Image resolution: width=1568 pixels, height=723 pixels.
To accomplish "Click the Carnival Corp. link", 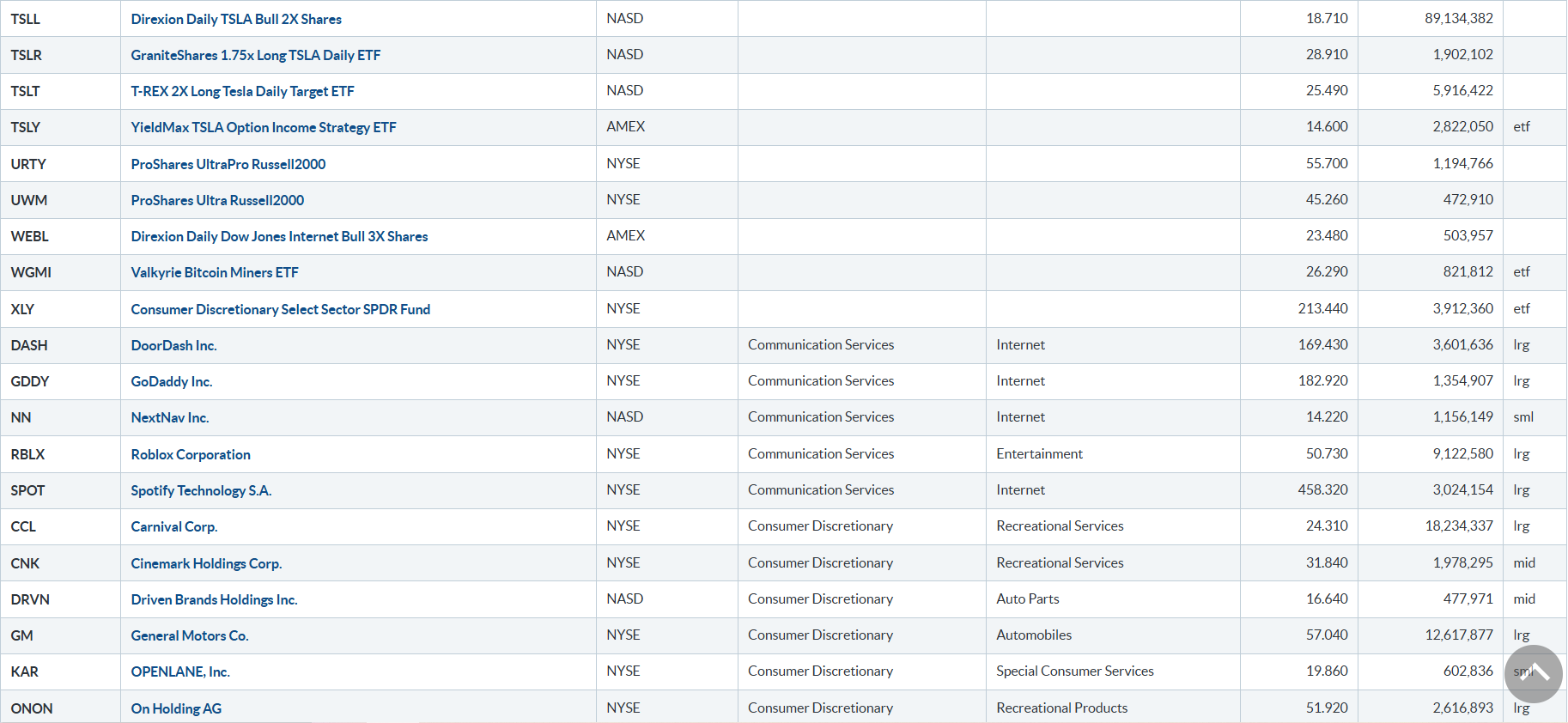I will 173,526.
